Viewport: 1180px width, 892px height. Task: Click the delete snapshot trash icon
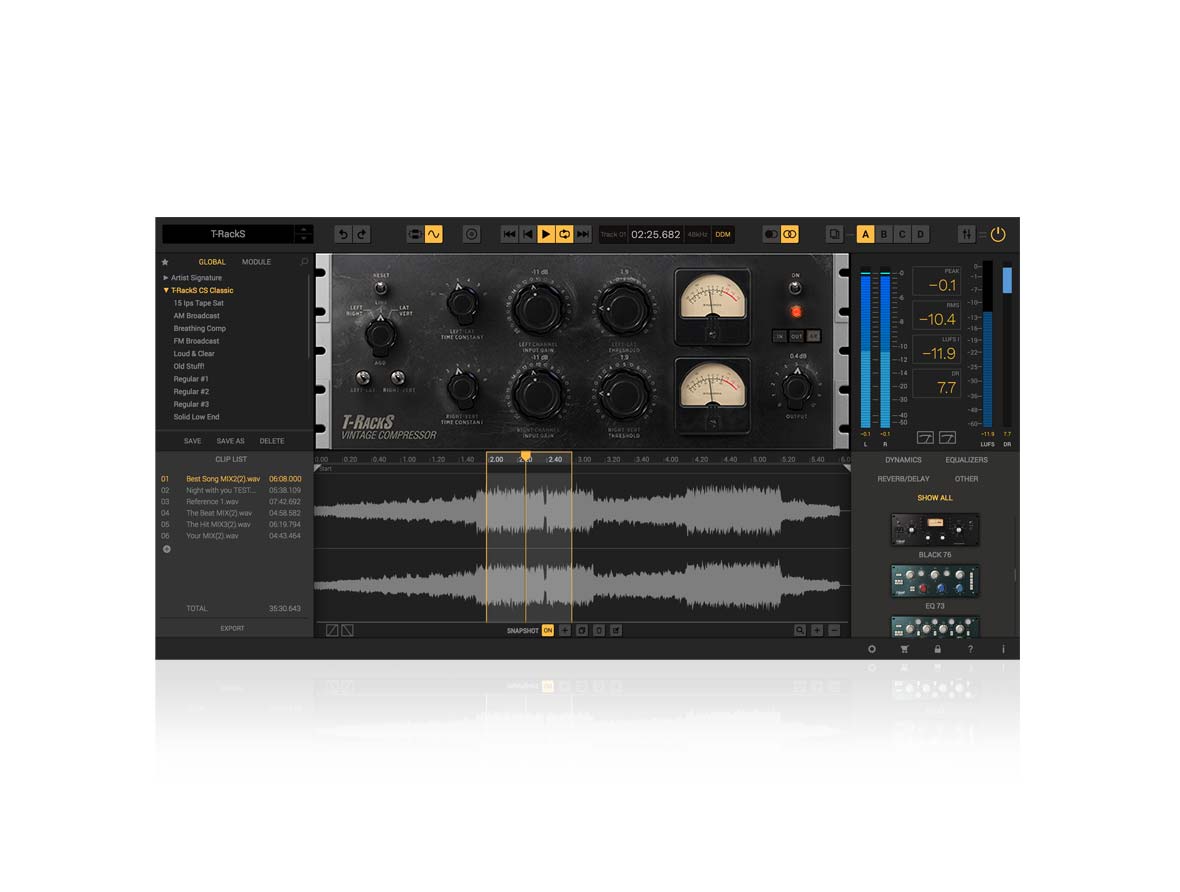pyautogui.click(x=599, y=631)
